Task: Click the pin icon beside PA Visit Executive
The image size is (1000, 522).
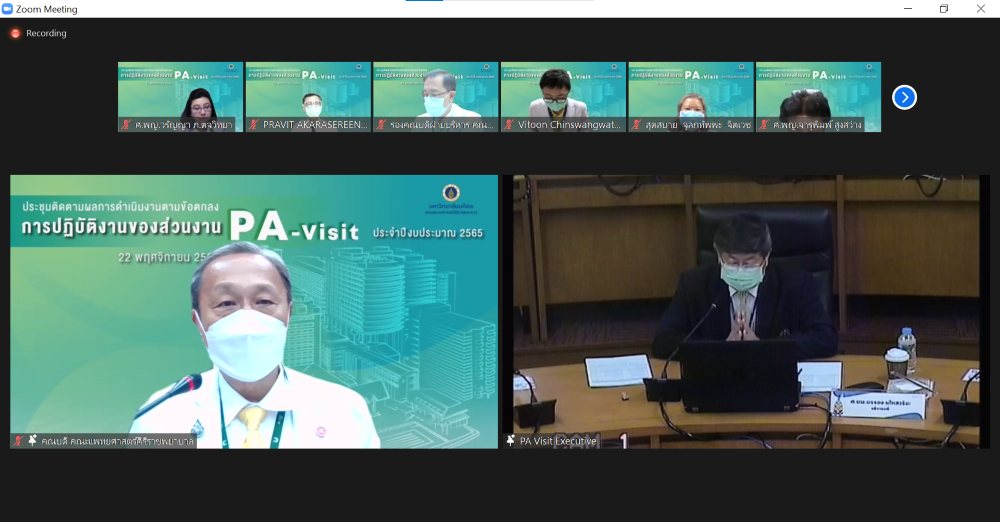Action: [x=511, y=440]
